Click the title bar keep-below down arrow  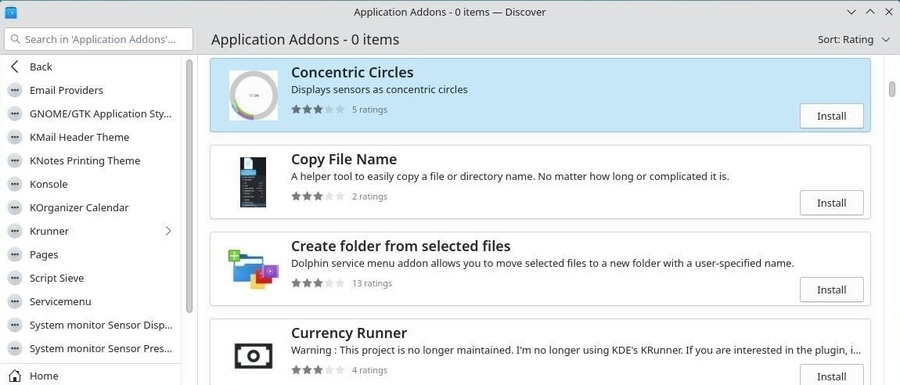pyautogui.click(x=852, y=11)
